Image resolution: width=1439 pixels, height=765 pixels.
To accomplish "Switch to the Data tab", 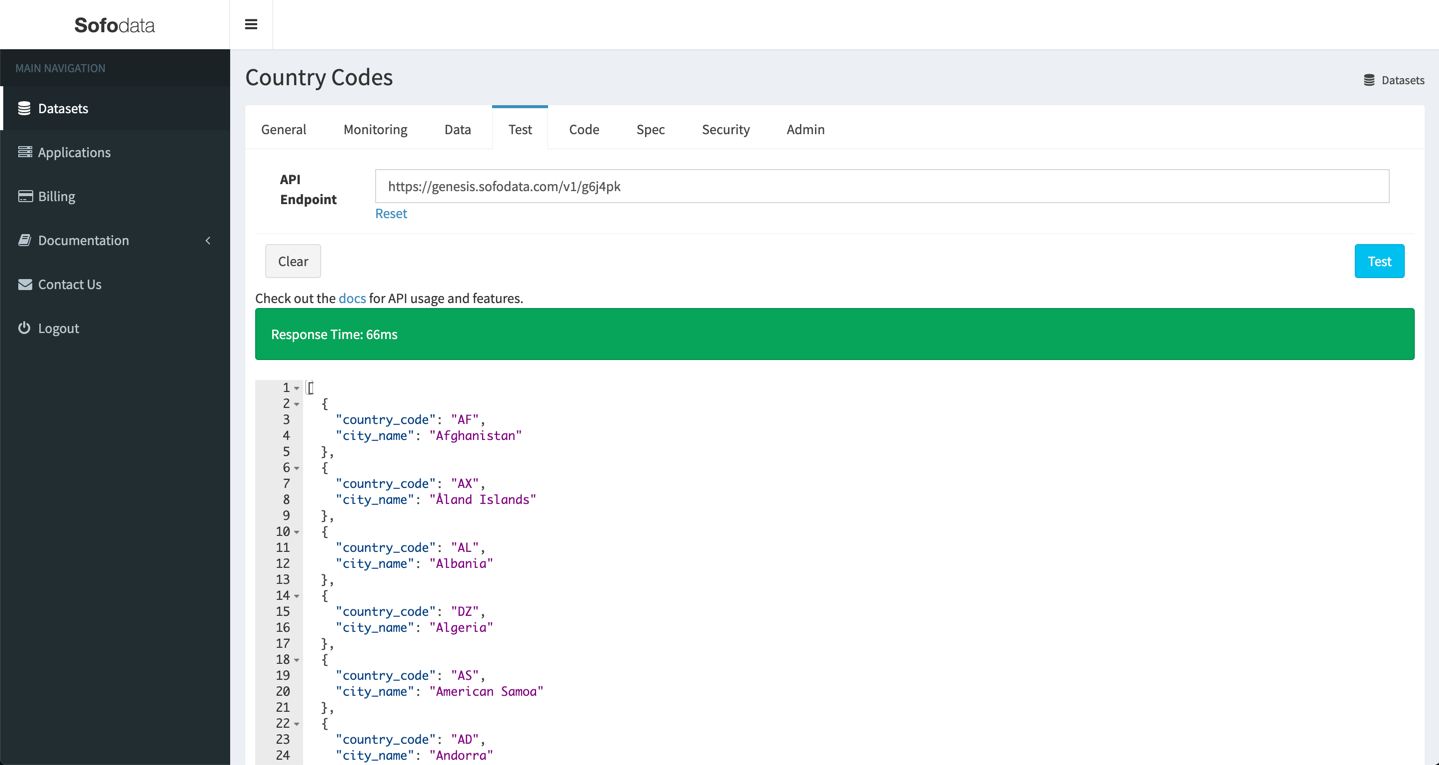I will pos(458,129).
